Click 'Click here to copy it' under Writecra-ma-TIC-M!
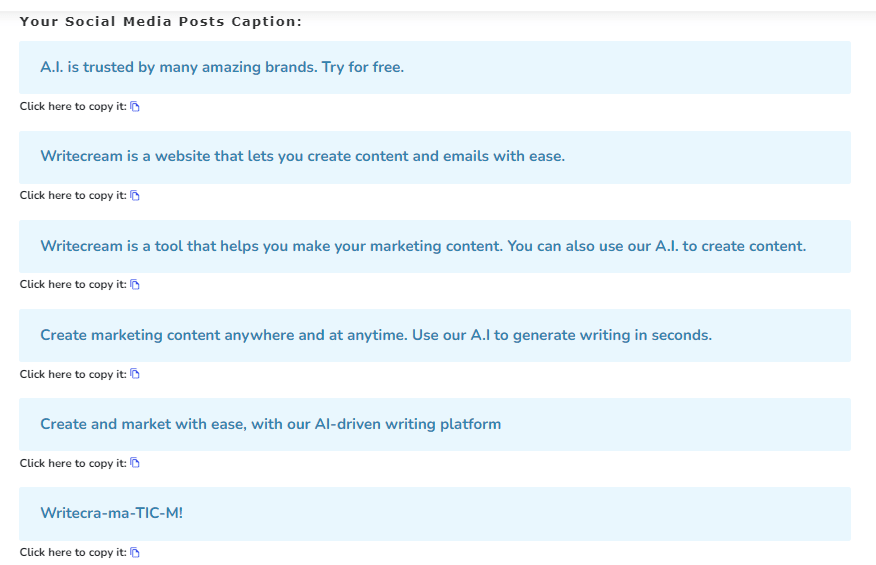Screen dimensions: 876x565 click(x=73, y=552)
